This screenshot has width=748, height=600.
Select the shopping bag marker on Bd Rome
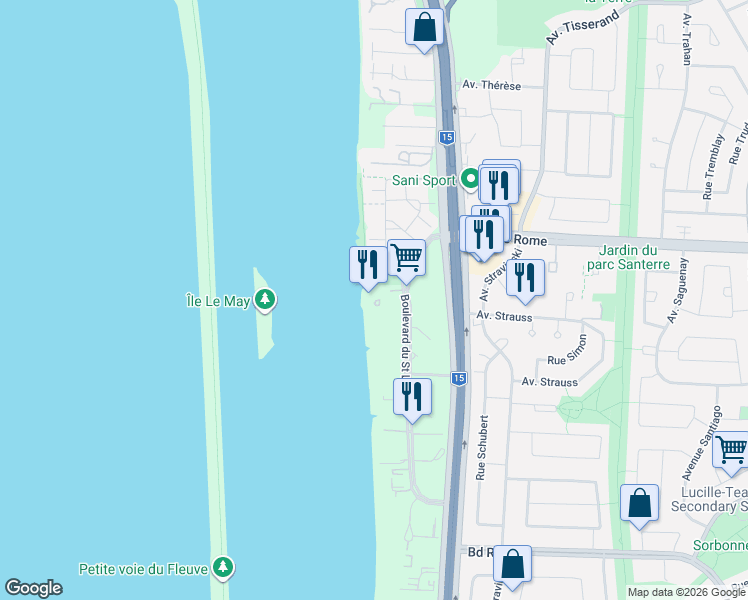(512, 567)
